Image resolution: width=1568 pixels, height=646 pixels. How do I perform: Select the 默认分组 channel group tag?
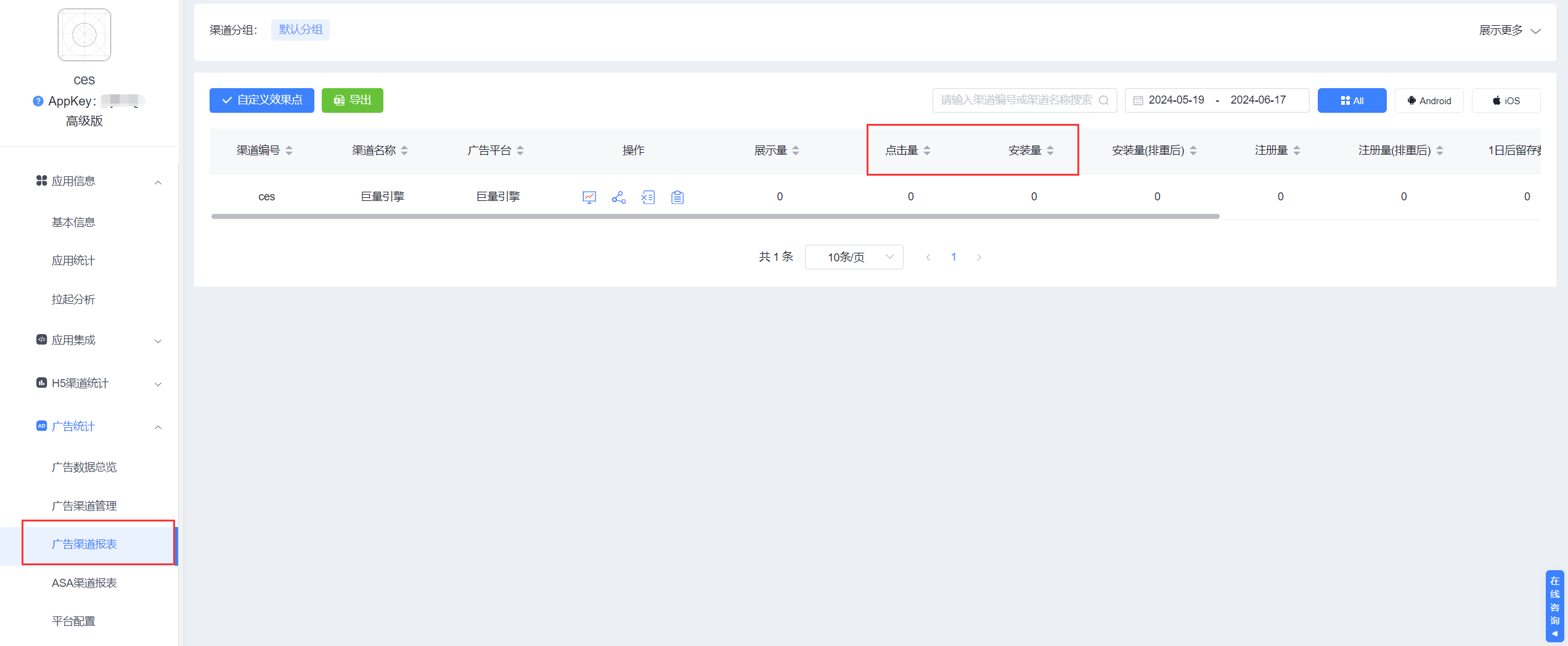click(301, 30)
